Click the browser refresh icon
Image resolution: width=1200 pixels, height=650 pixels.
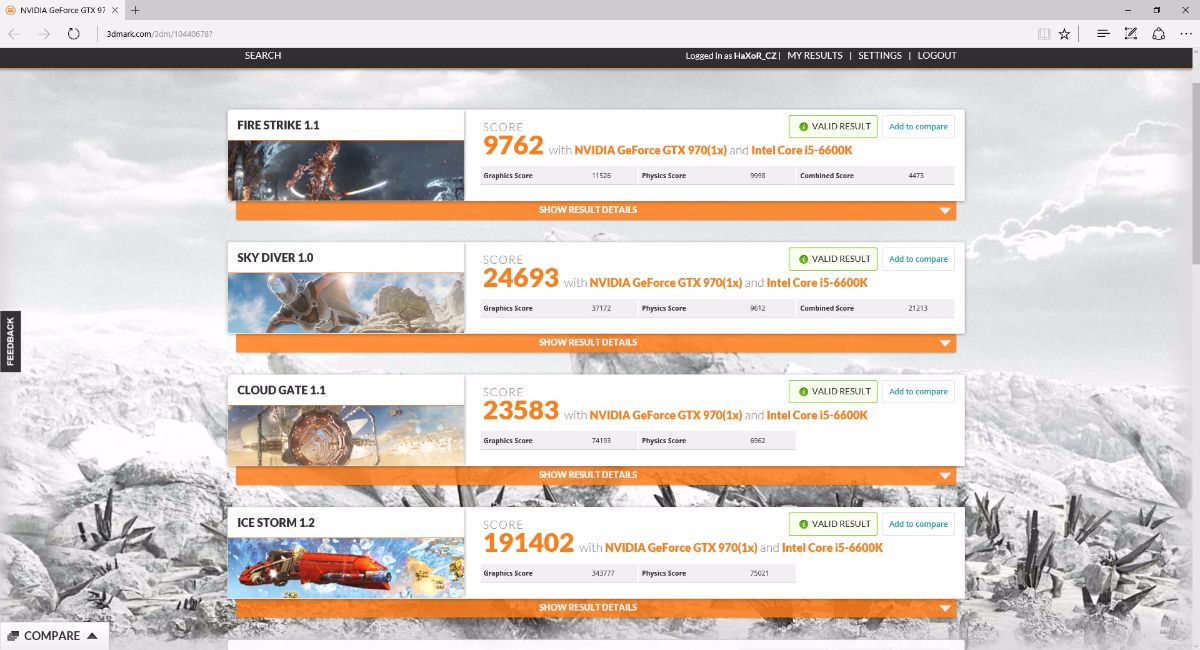tap(73, 34)
